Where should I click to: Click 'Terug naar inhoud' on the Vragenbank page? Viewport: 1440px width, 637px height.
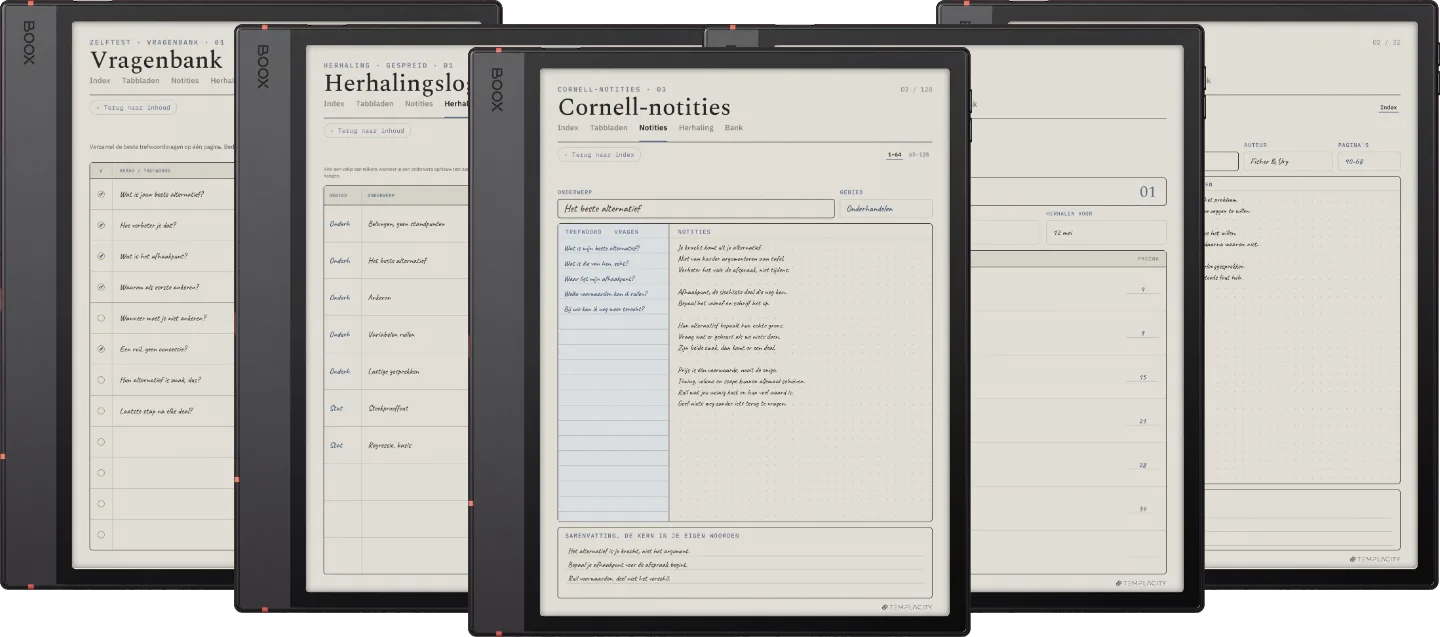coord(133,107)
